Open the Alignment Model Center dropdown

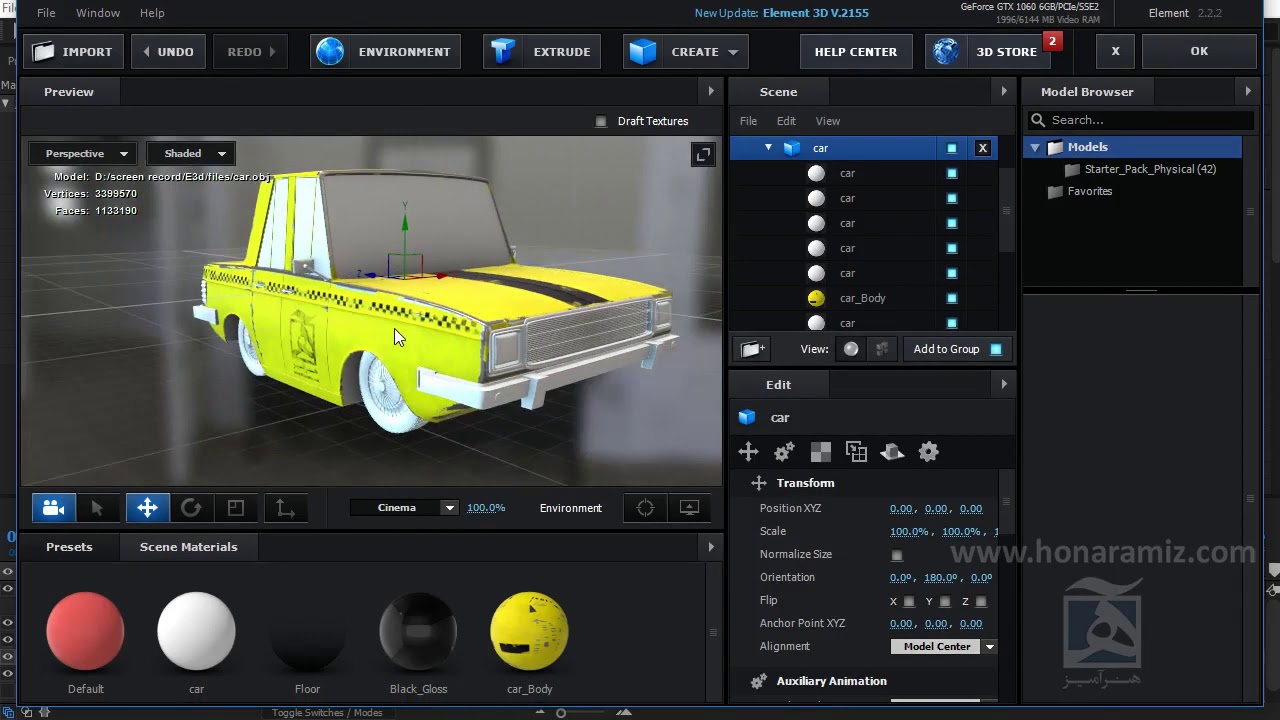pos(944,647)
